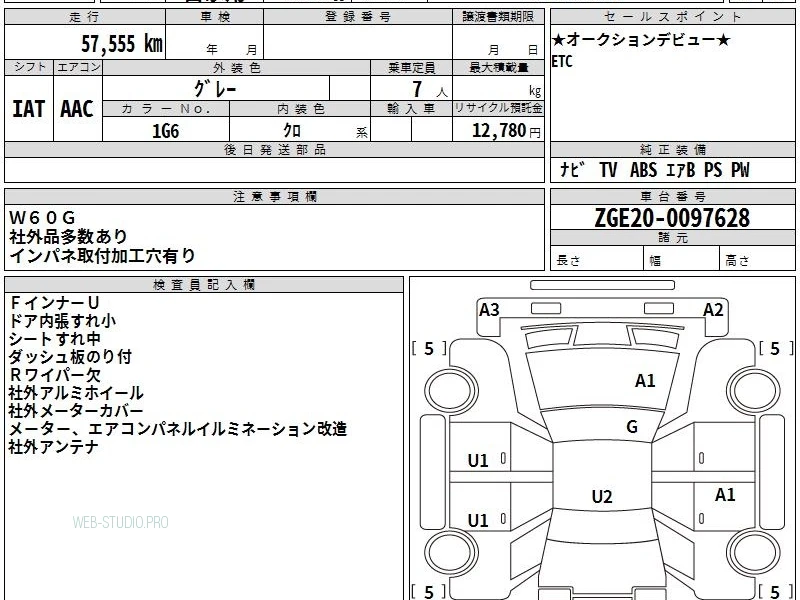Viewport: 800px width, 600px height.
Task: Select the 登録番号 header
Action: point(358,17)
